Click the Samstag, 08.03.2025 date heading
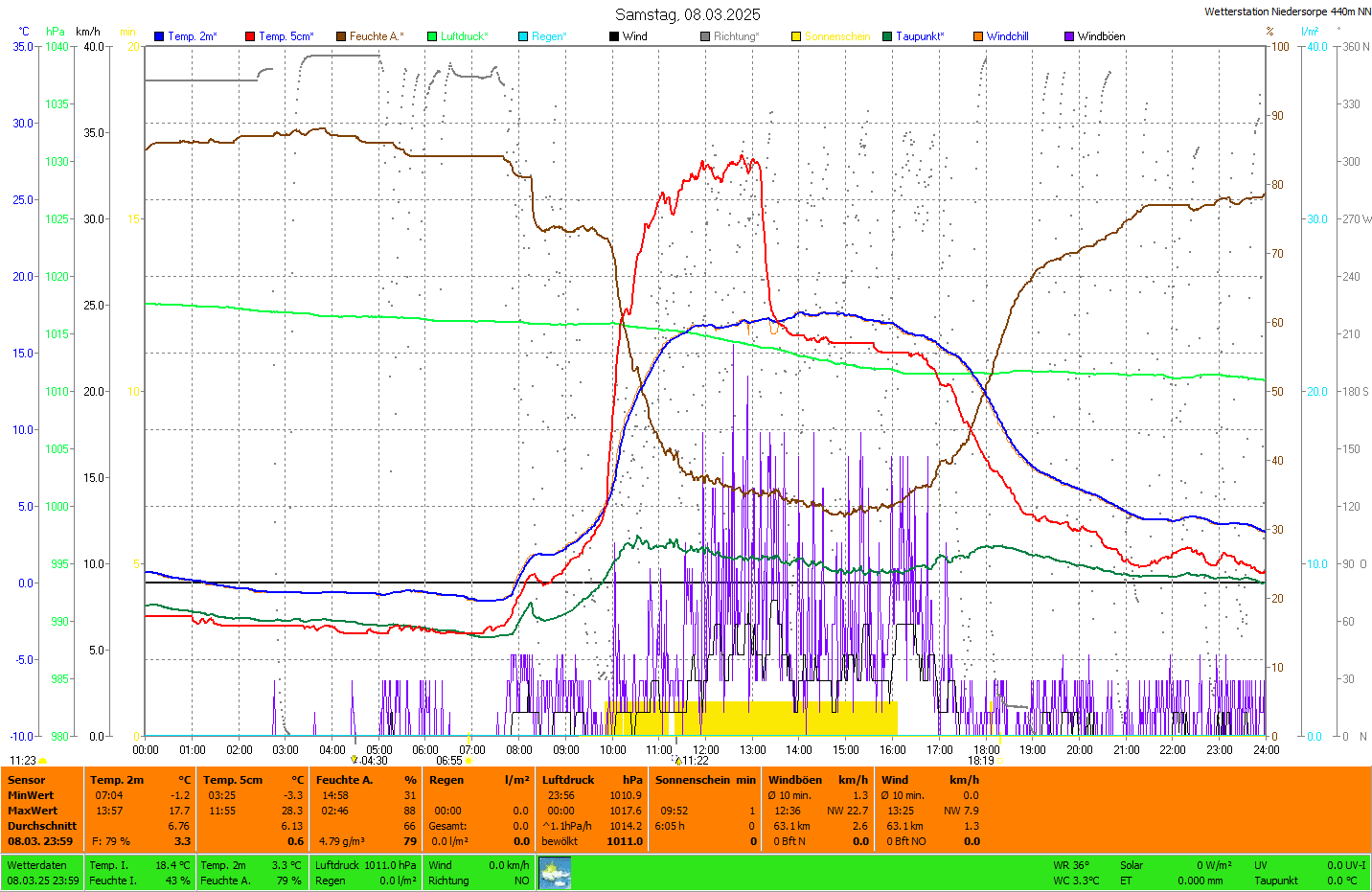Image resolution: width=1372 pixels, height=892 pixels. pyautogui.click(x=687, y=14)
